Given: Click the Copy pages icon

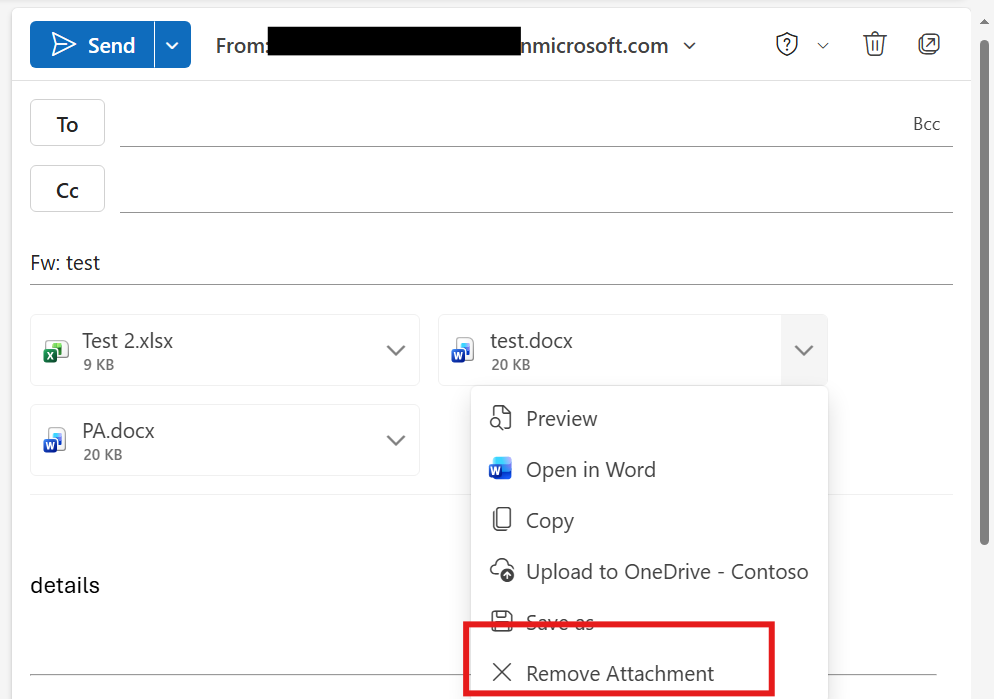Looking at the screenshot, I should 501,519.
